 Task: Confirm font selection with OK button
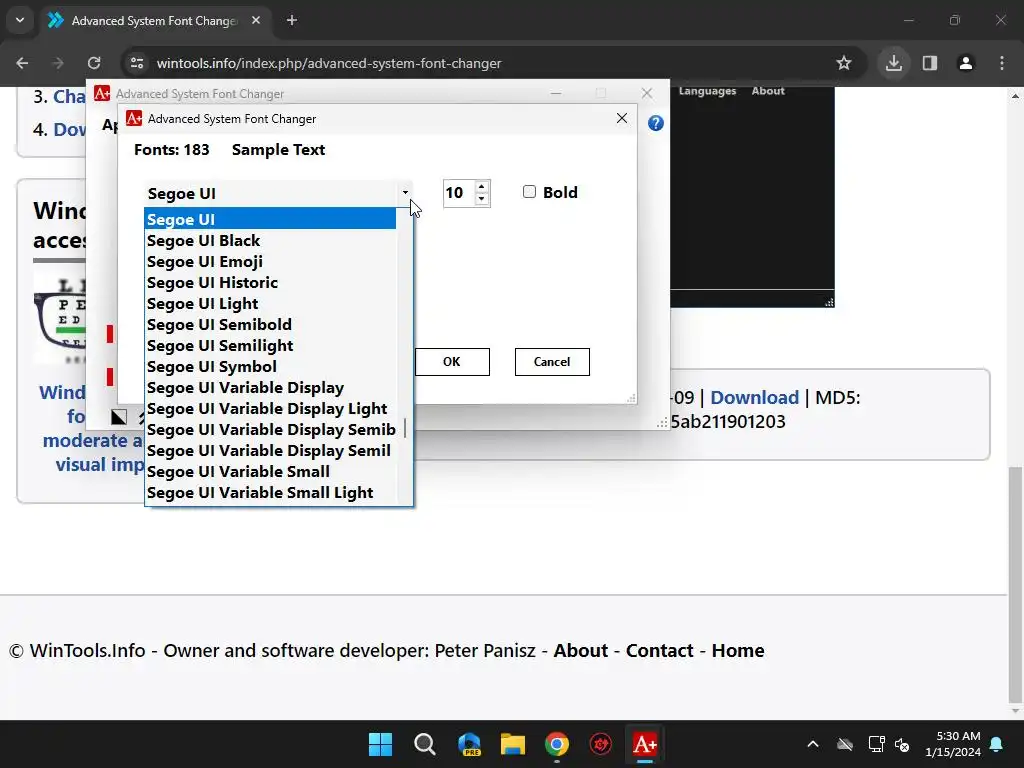click(x=452, y=362)
